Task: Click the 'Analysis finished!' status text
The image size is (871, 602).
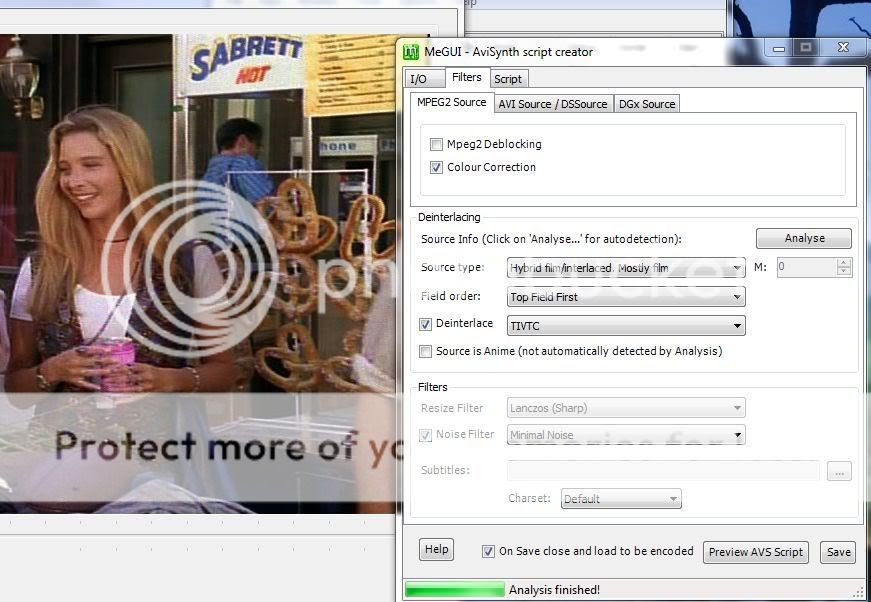Action: (554, 590)
